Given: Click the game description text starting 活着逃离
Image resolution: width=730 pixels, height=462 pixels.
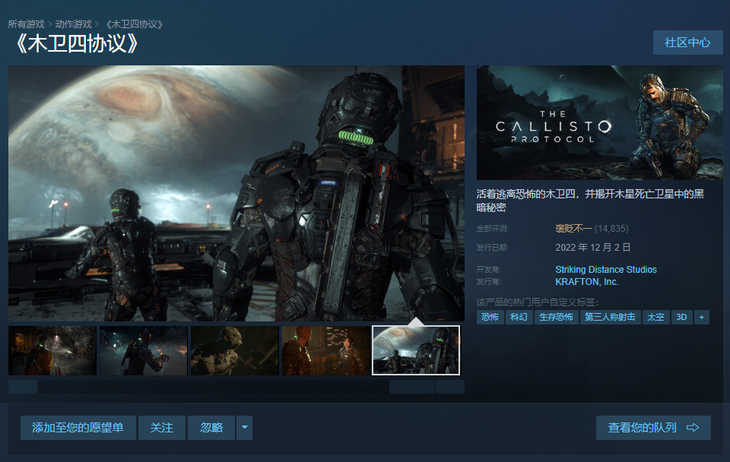Looking at the screenshot, I should tap(590, 200).
